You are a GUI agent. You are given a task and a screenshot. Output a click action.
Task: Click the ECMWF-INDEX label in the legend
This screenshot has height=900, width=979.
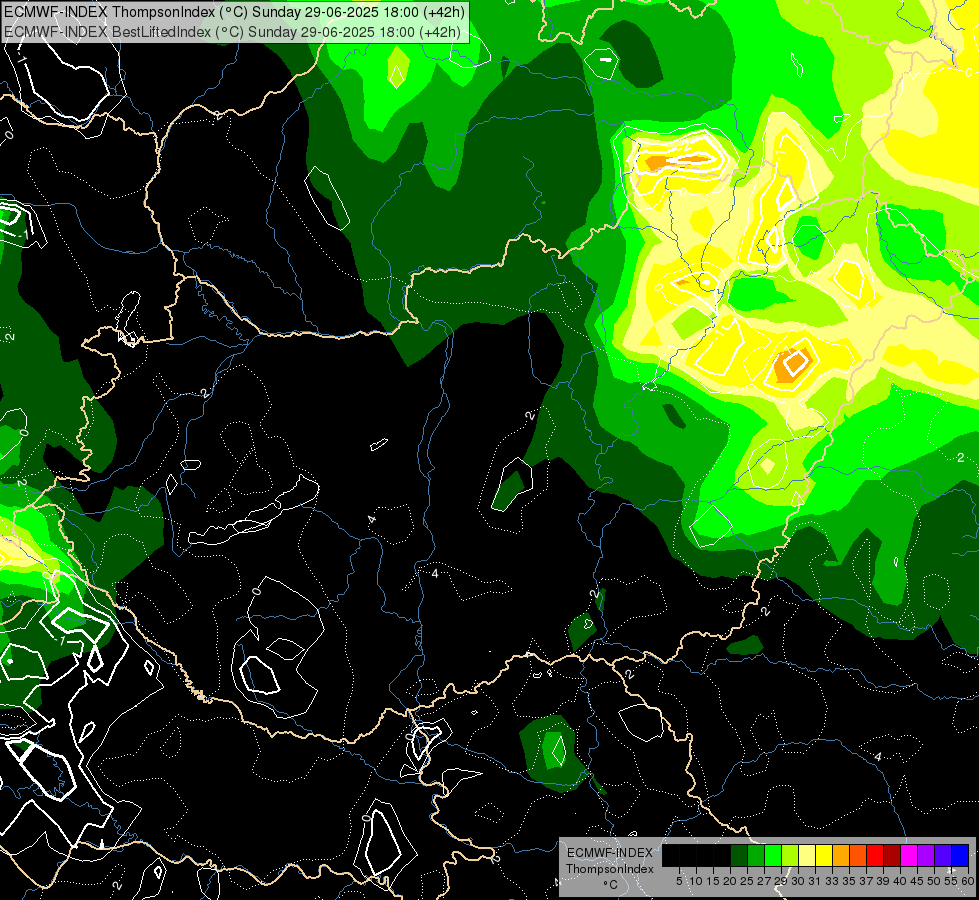tap(609, 853)
